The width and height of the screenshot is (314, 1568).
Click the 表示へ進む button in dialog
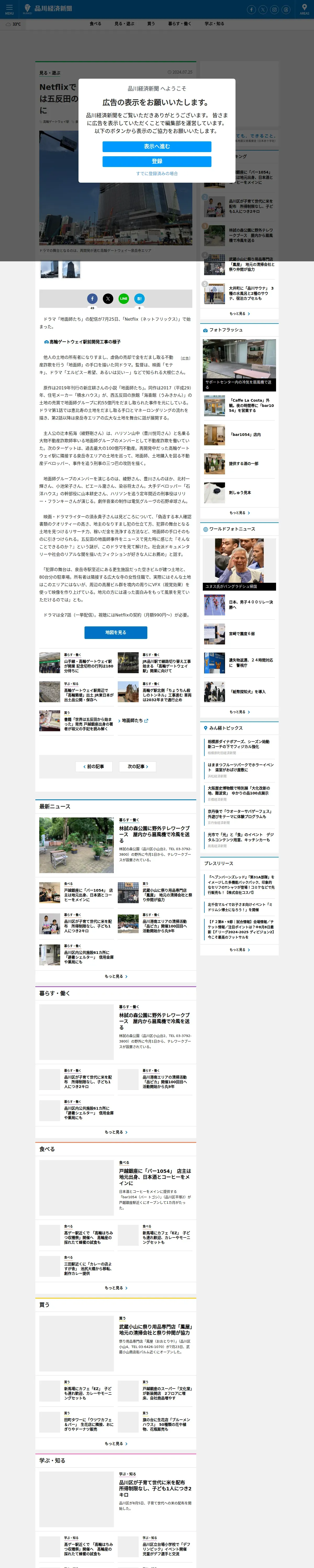[157, 147]
